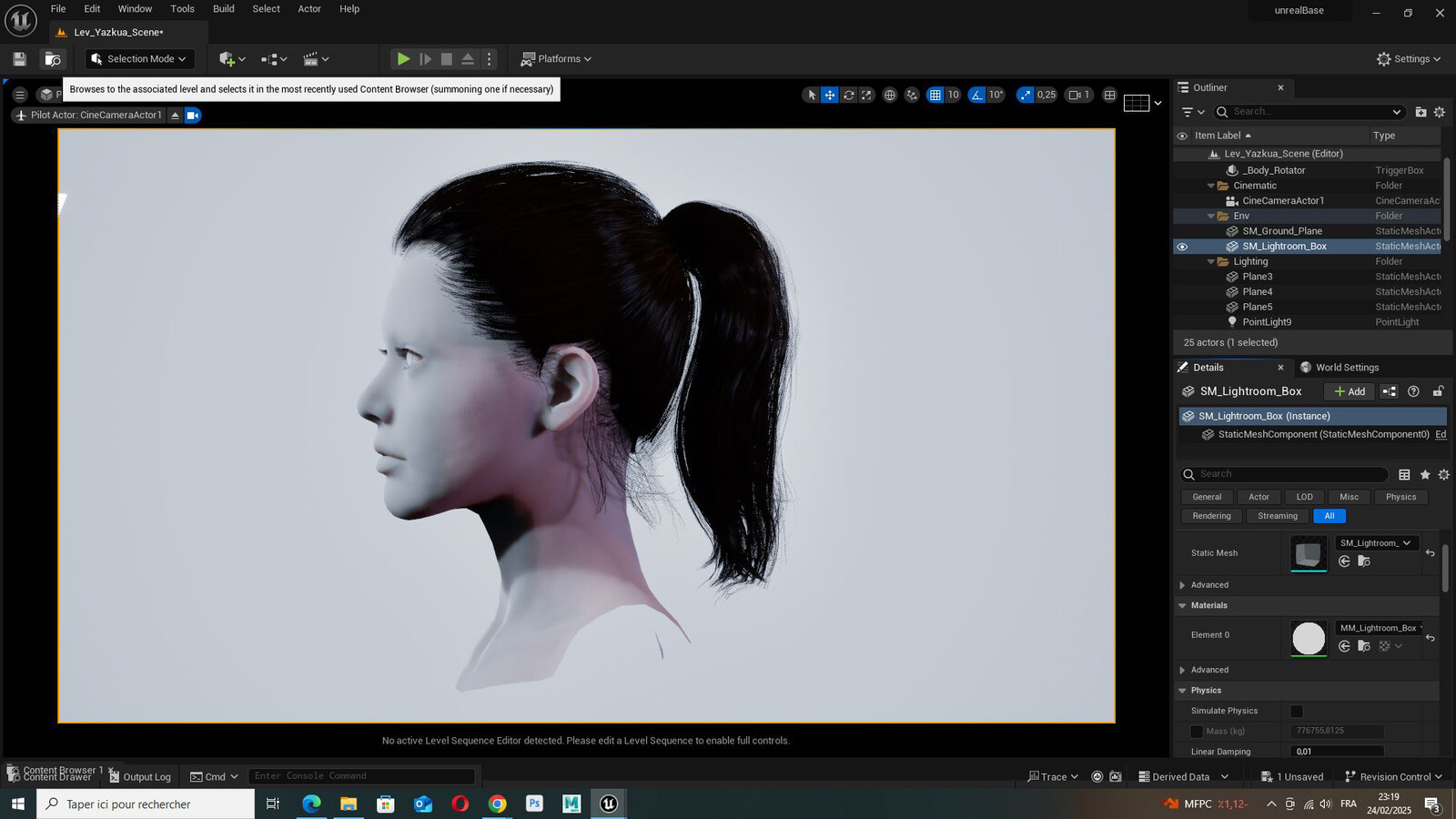Open the Selection Mode dropdown
This screenshot has width=1456, height=819.
pos(140,59)
